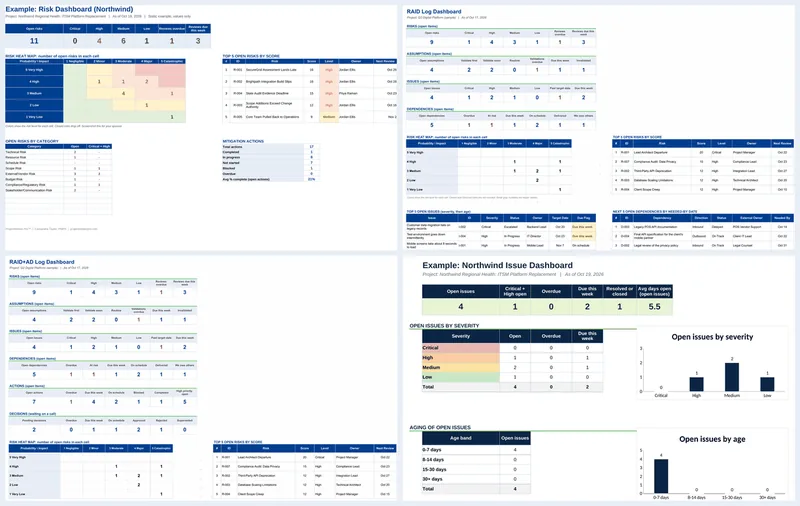
Task: Click the Medium bar in the severity chart
Action: coord(732,377)
